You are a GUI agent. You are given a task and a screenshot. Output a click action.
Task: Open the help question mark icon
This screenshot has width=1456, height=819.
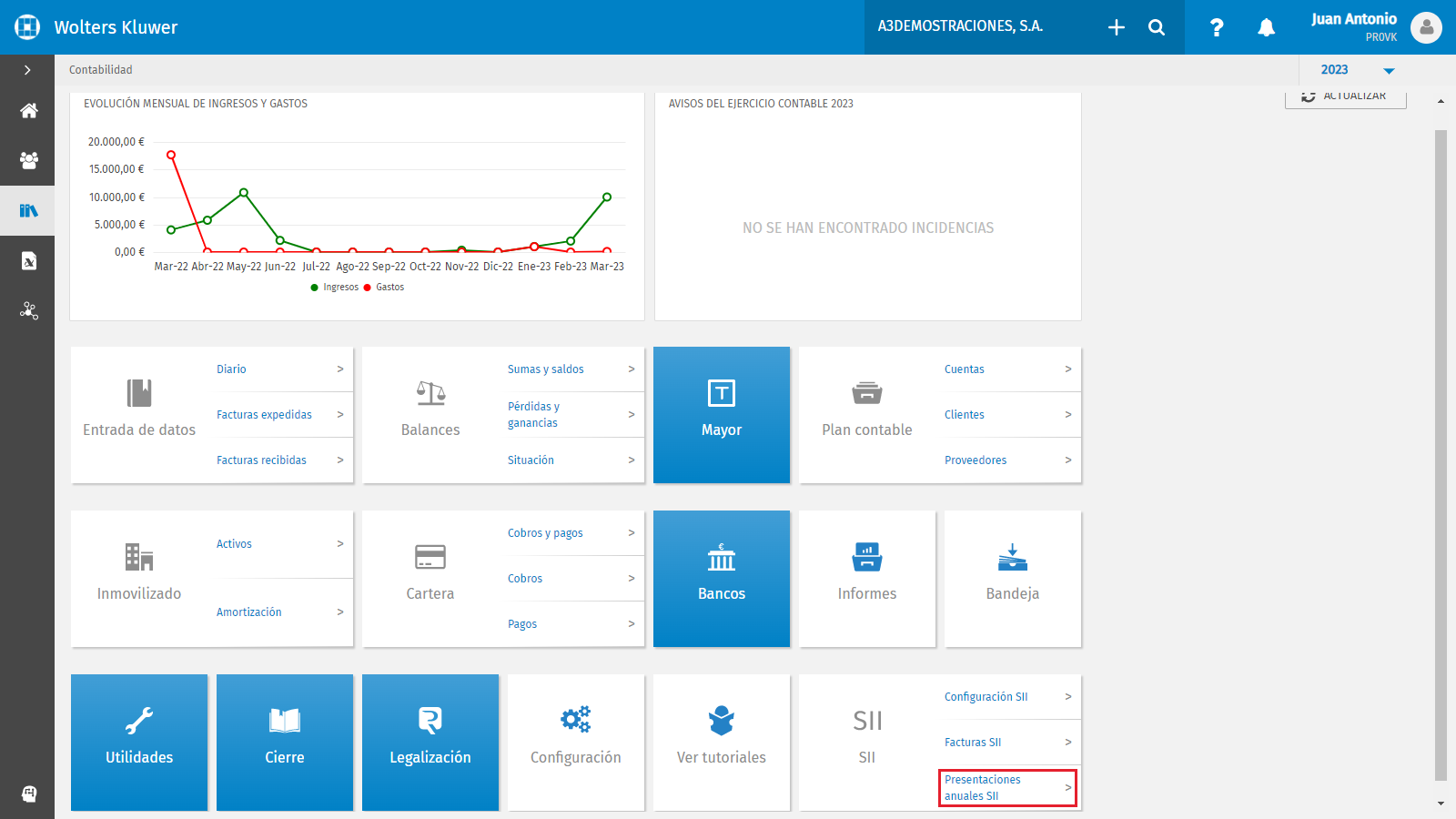tap(1217, 27)
